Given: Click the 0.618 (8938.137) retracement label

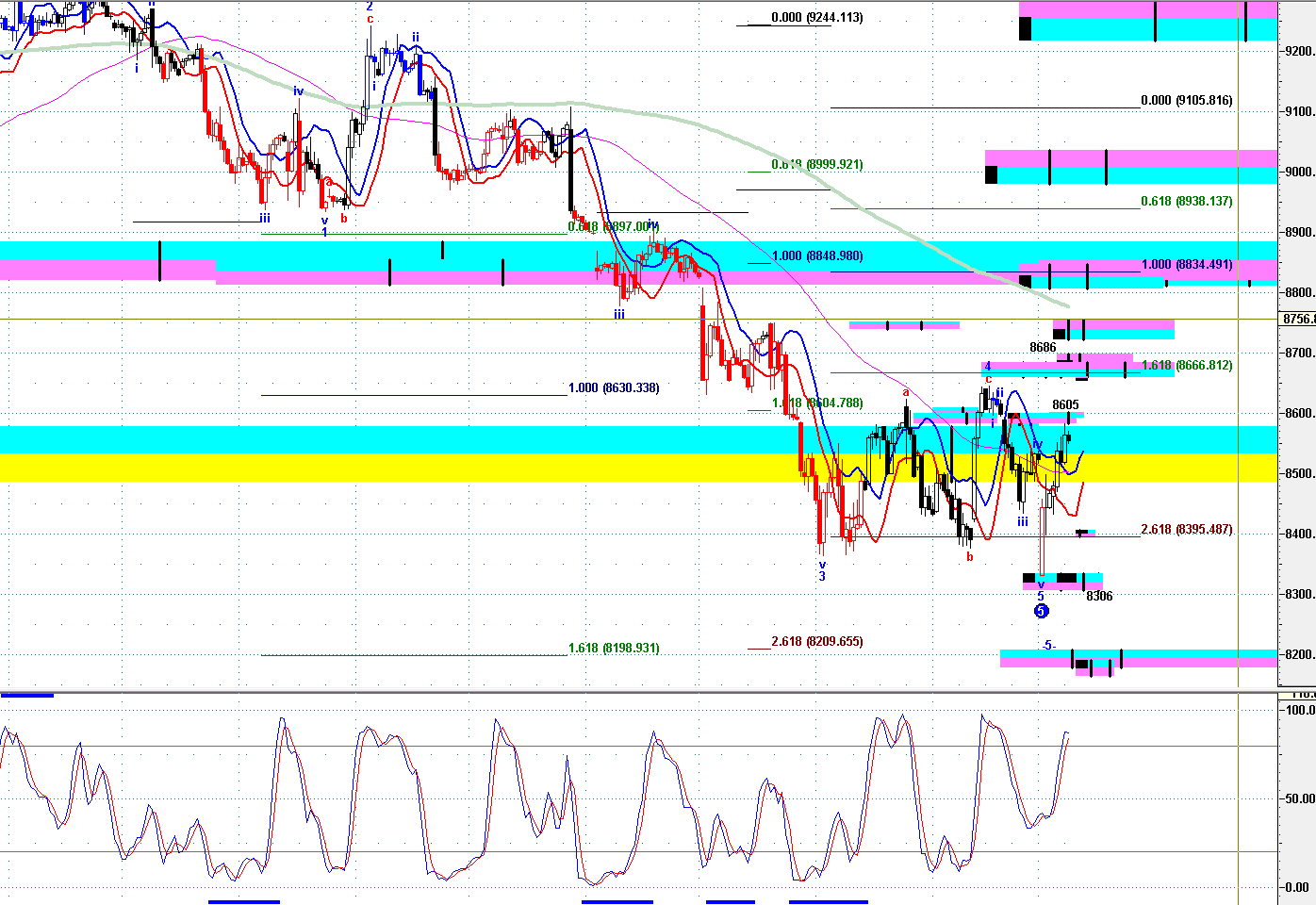Looking at the screenshot, I should click(1186, 202).
